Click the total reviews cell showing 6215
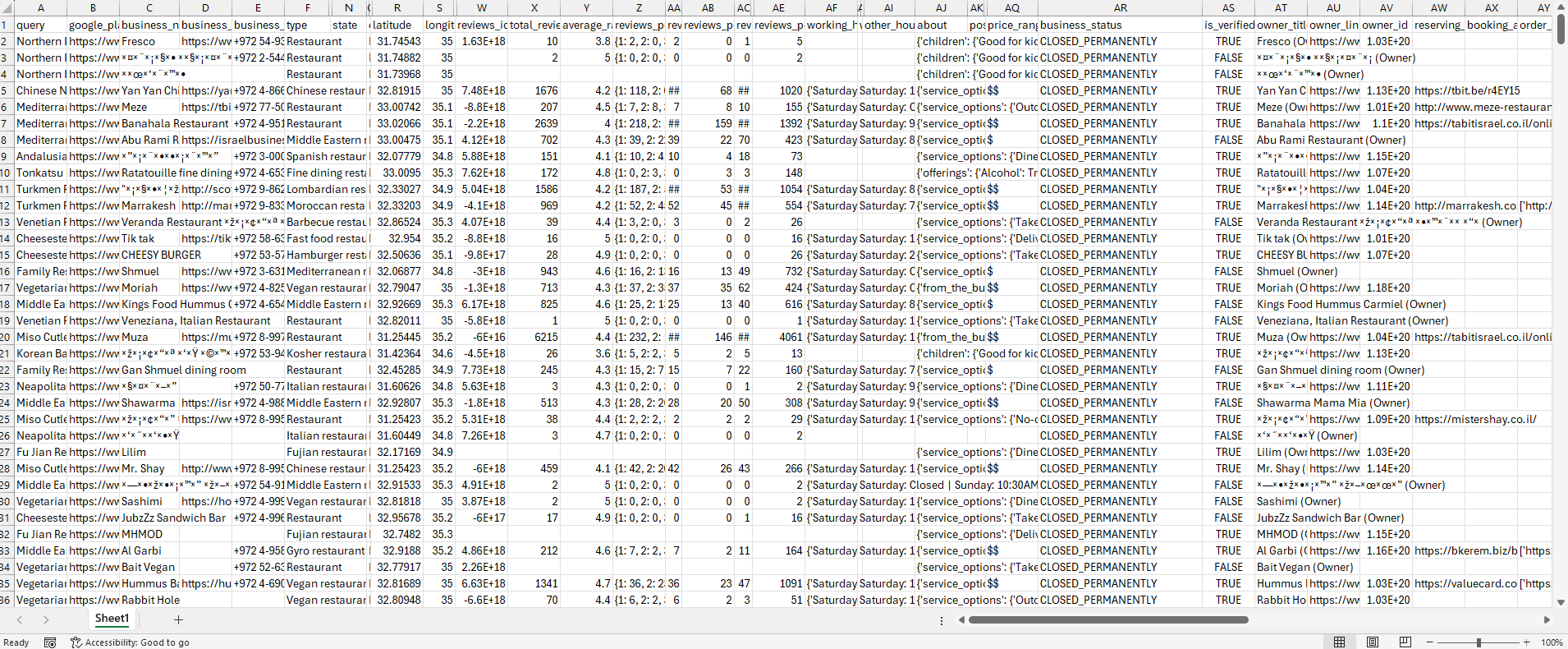The height and width of the screenshot is (649, 1568). point(534,337)
